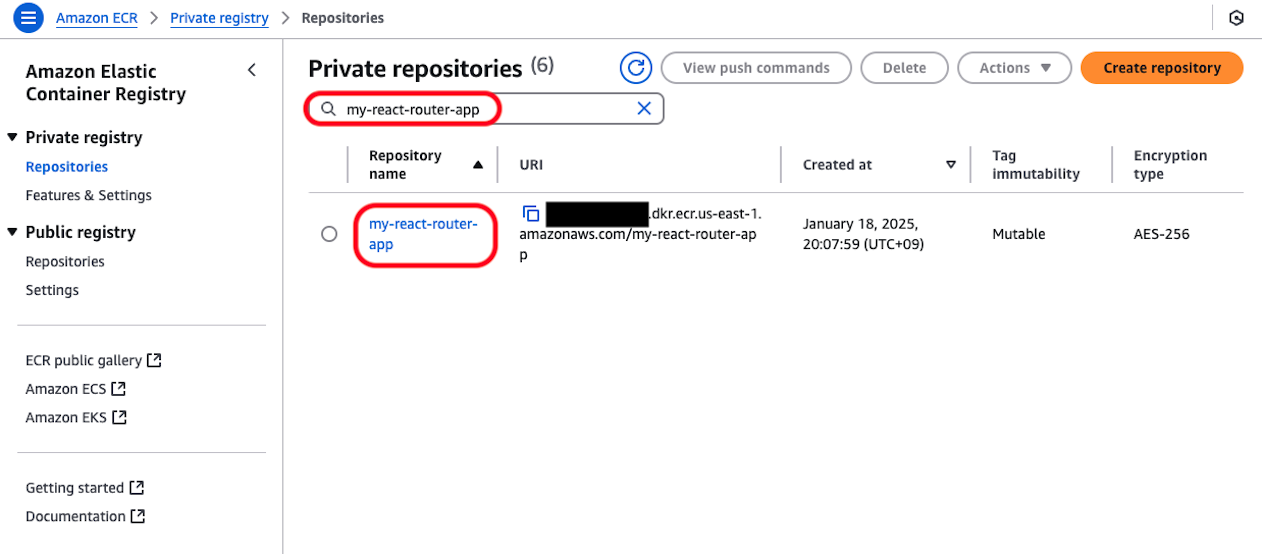The width and height of the screenshot is (1262, 554).
Task: Open the Actions dropdown
Action: click(1015, 68)
